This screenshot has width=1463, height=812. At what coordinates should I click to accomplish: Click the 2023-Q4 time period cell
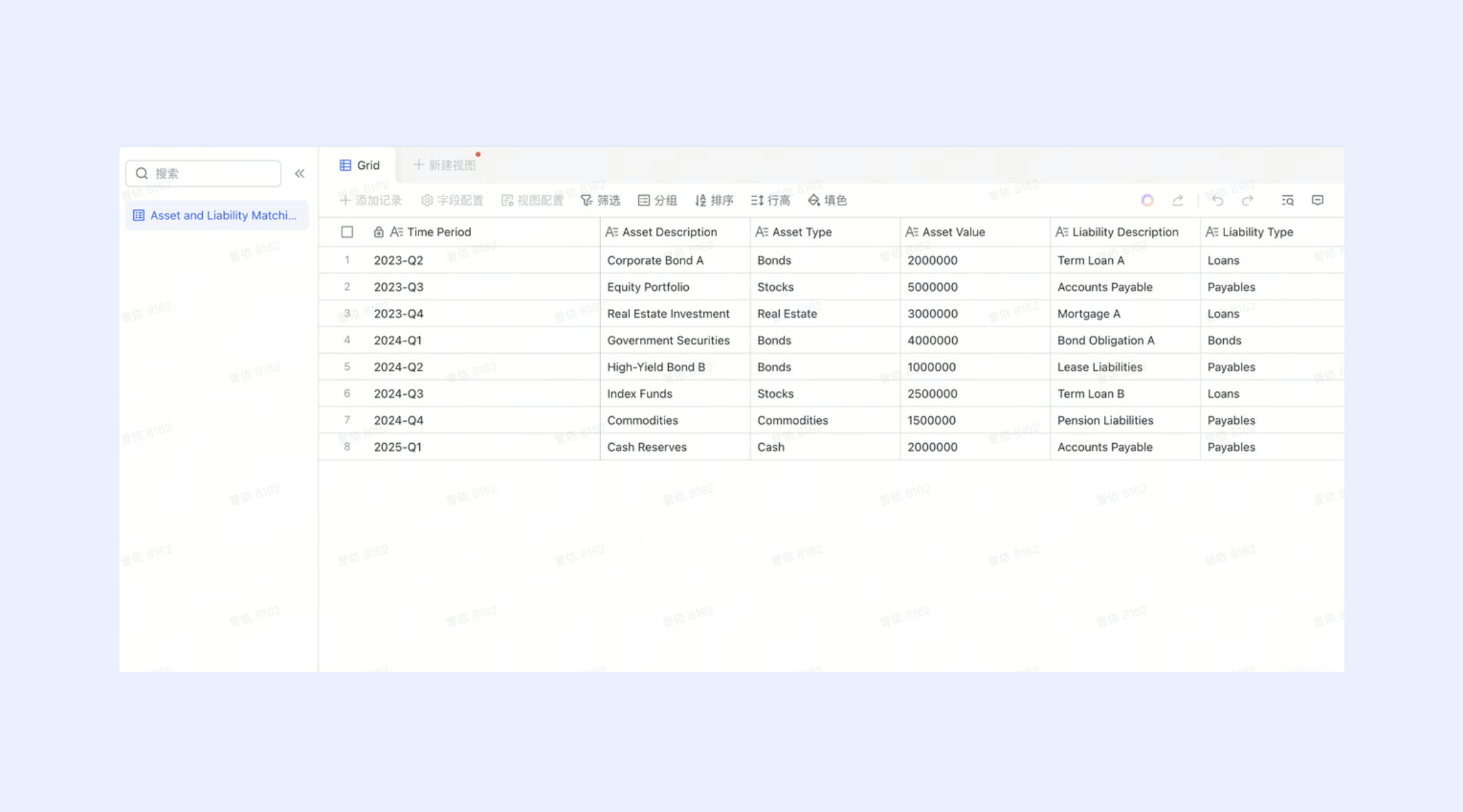[x=483, y=314]
